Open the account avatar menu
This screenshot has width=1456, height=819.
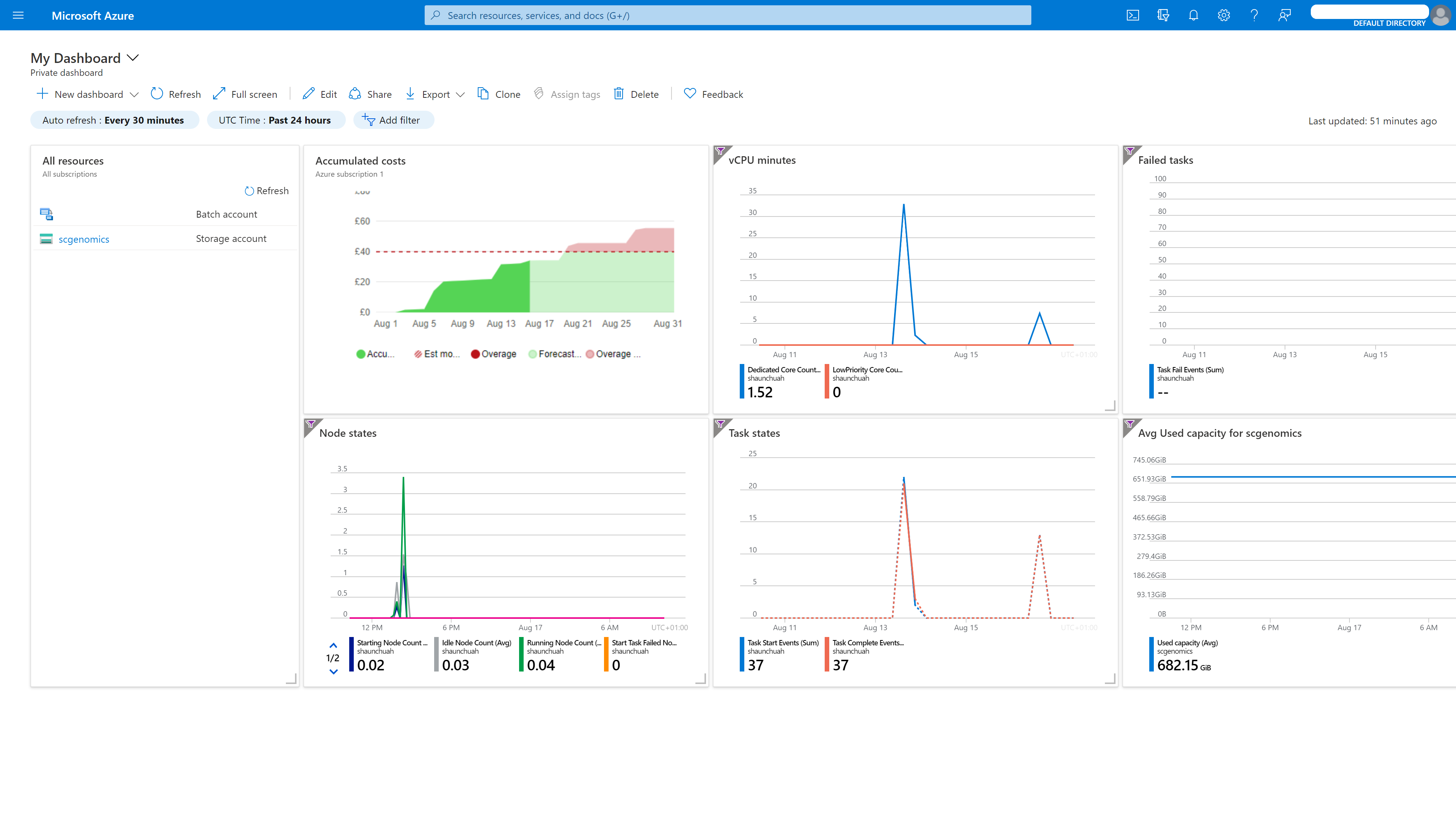pyautogui.click(x=1441, y=15)
